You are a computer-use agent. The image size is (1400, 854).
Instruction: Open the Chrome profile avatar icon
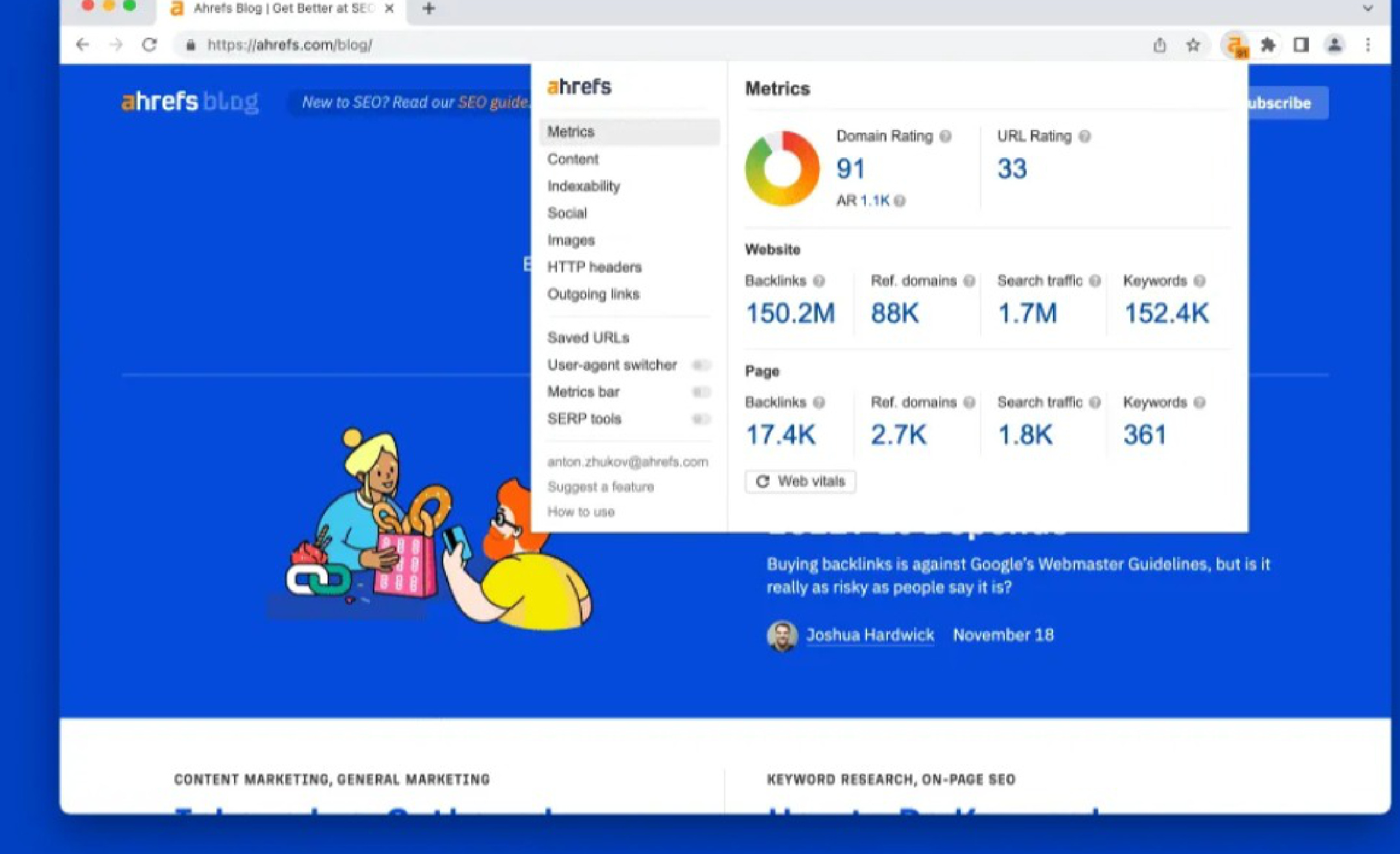(x=1334, y=45)
